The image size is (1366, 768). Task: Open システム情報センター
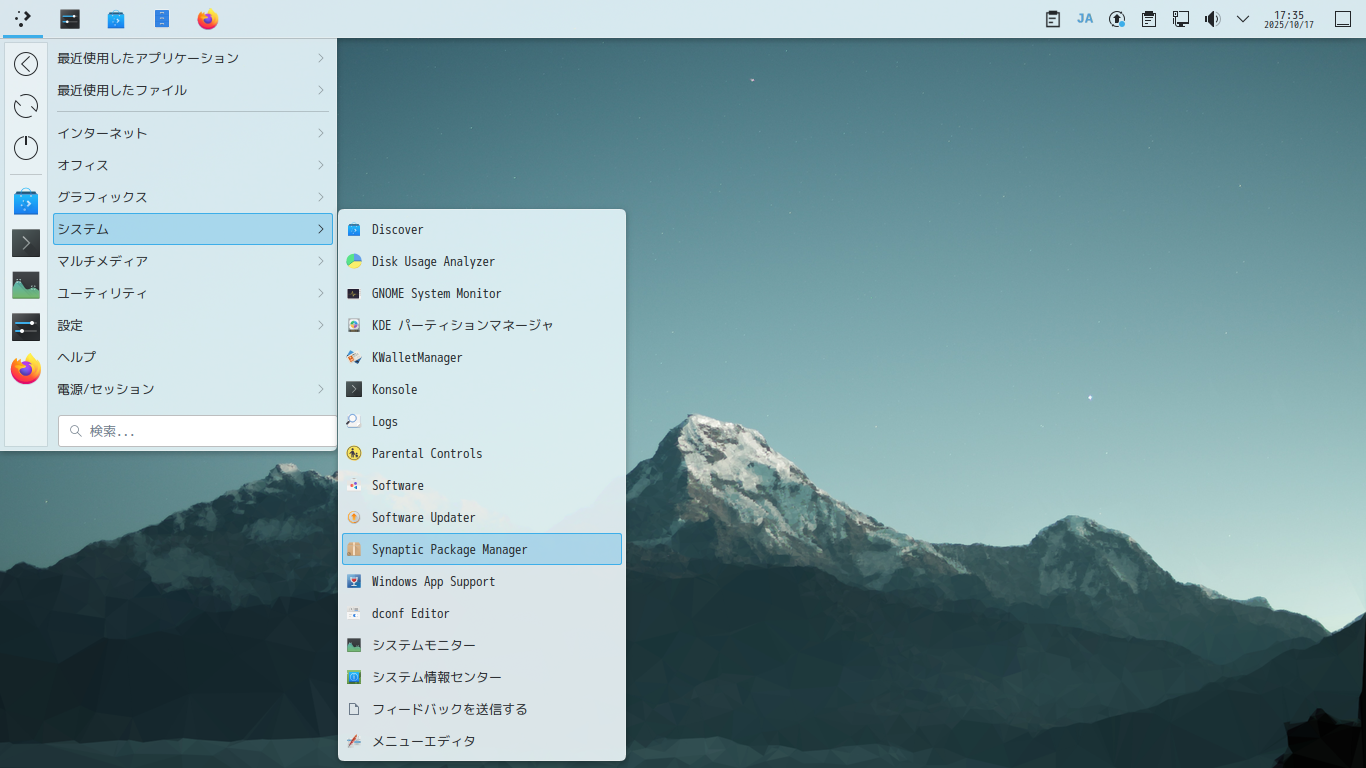pos(482,678)
